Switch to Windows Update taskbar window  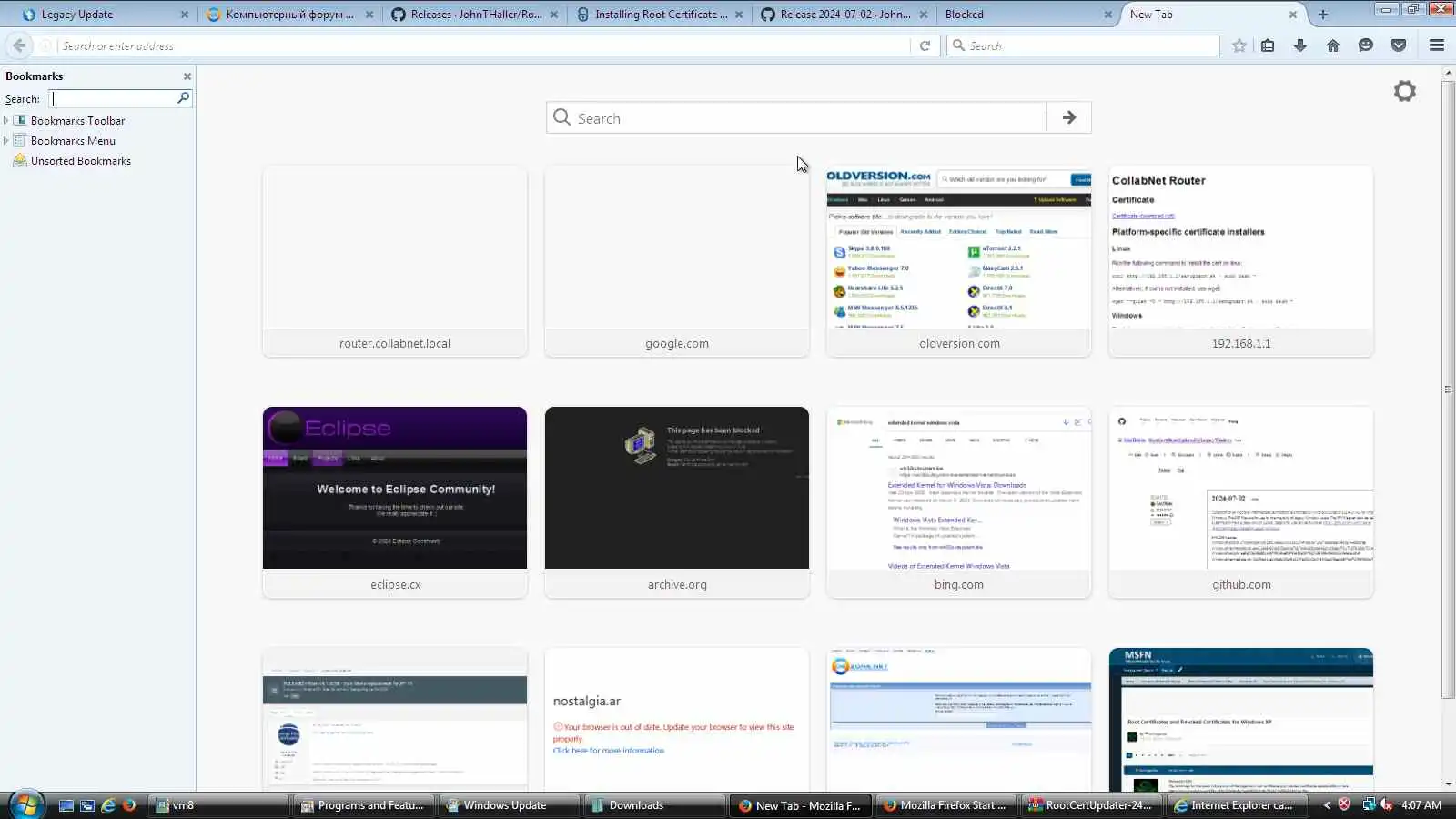[x=510, y=805]
